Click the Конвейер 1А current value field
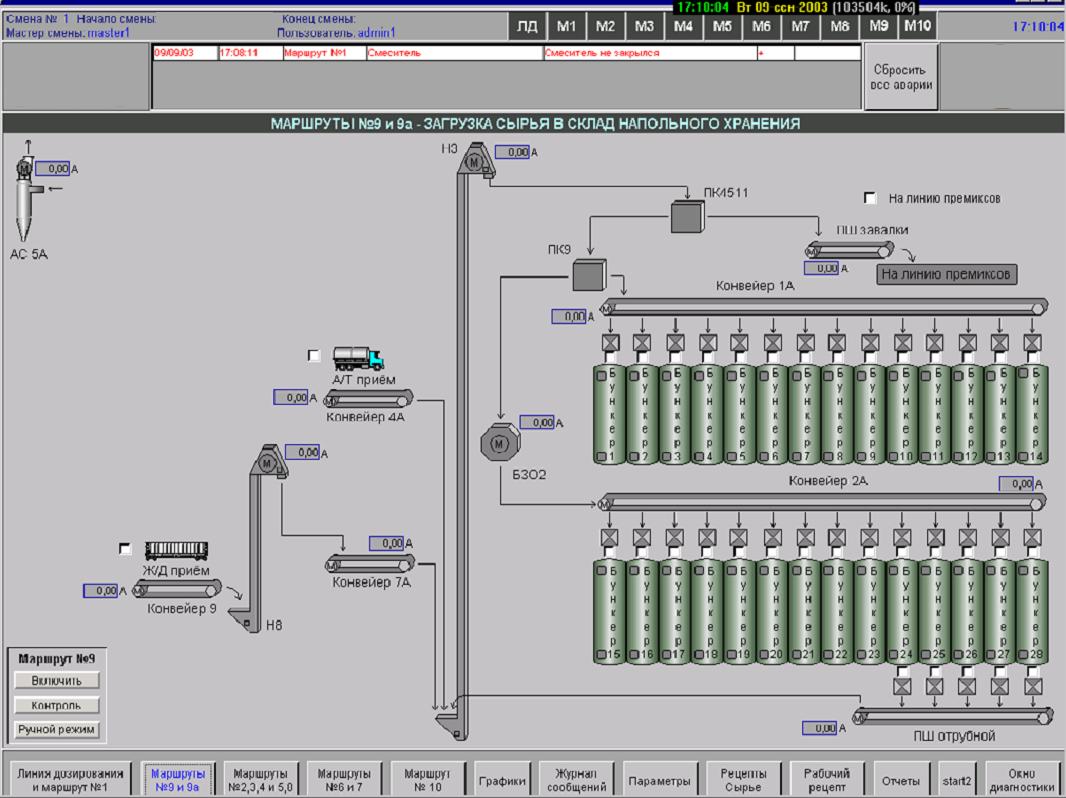 click(569, 317)
